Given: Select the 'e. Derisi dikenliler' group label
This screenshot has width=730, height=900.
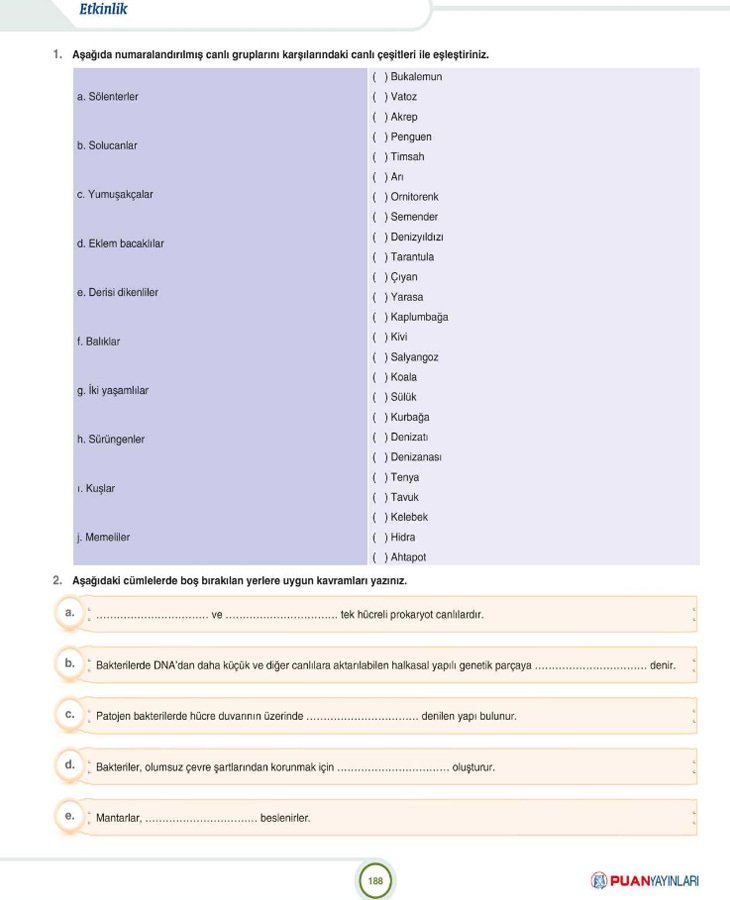Looking at the screenshot, I should coord(117,293).
